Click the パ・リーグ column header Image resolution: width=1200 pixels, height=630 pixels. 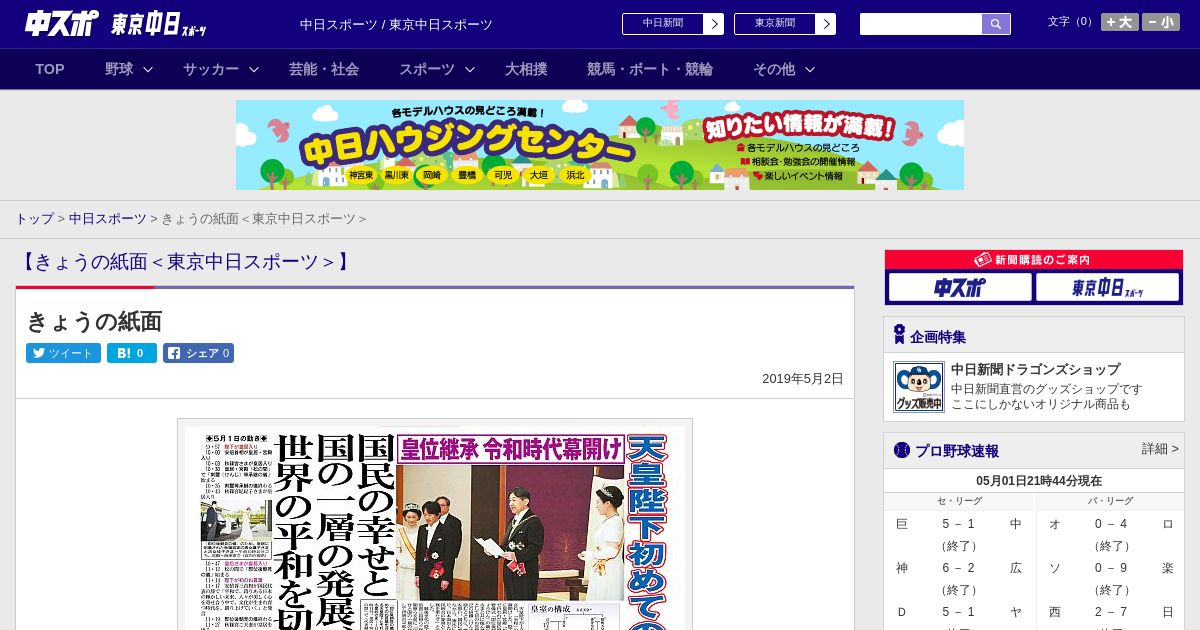1111,501
